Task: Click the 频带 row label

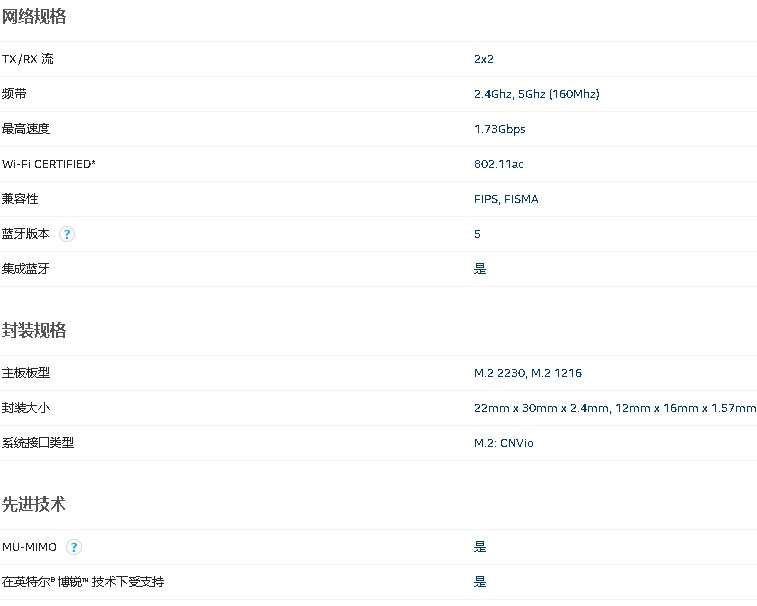Action: point(14,94)
